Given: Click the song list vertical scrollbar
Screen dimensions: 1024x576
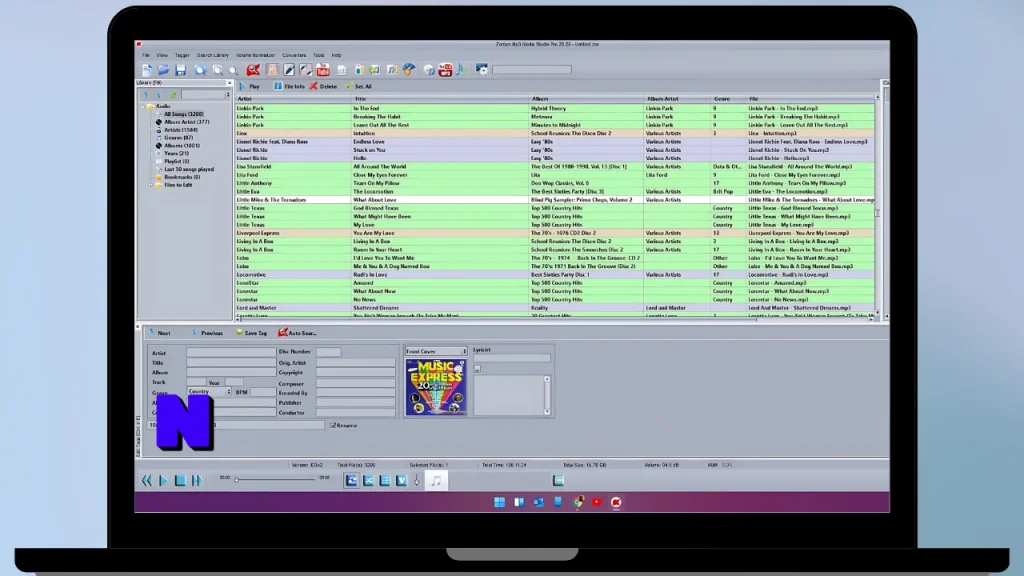Looking at the screenshot, I should tap(877, 206).
